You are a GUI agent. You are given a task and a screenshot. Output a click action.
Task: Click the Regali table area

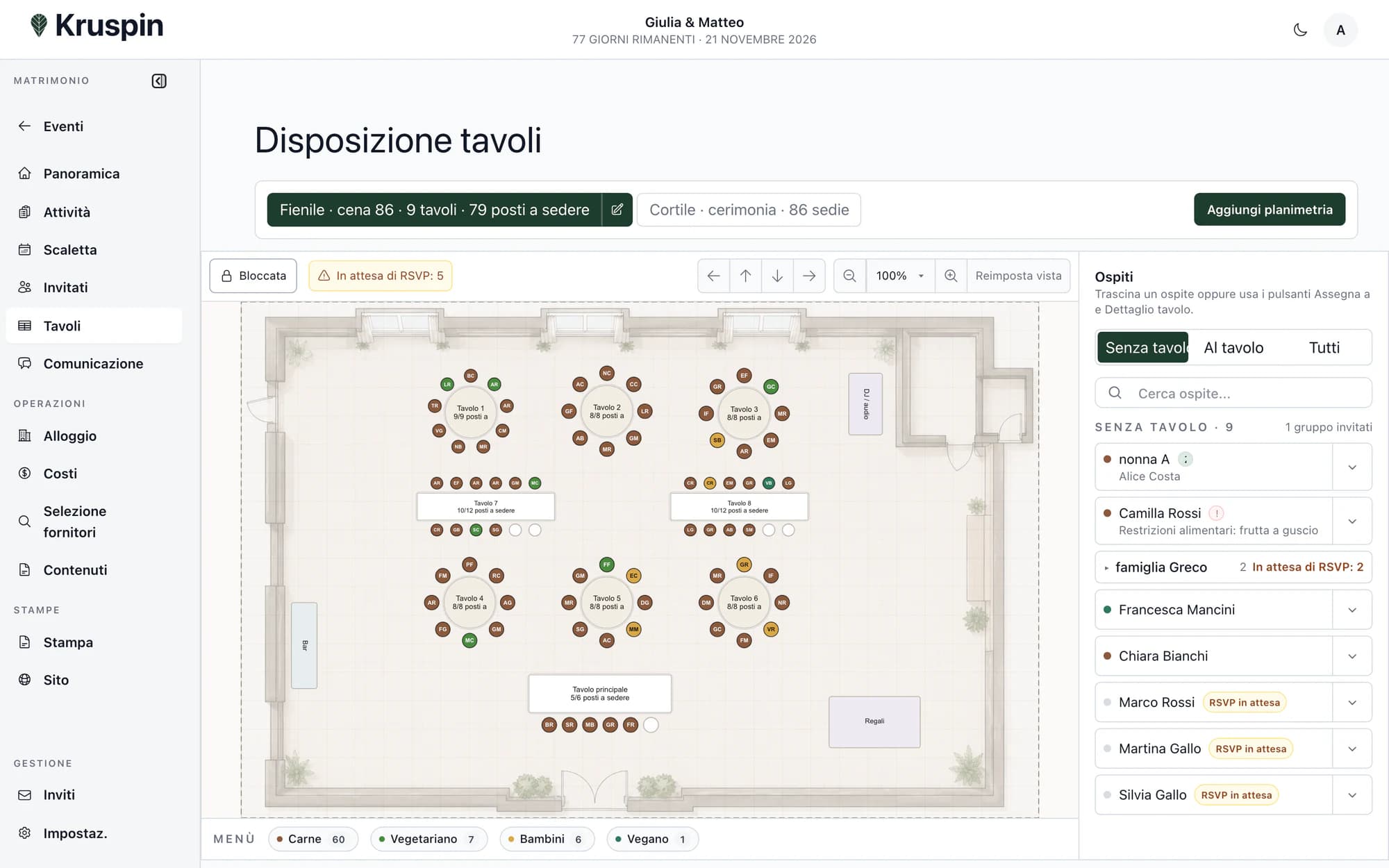click(x=874, y=721)
